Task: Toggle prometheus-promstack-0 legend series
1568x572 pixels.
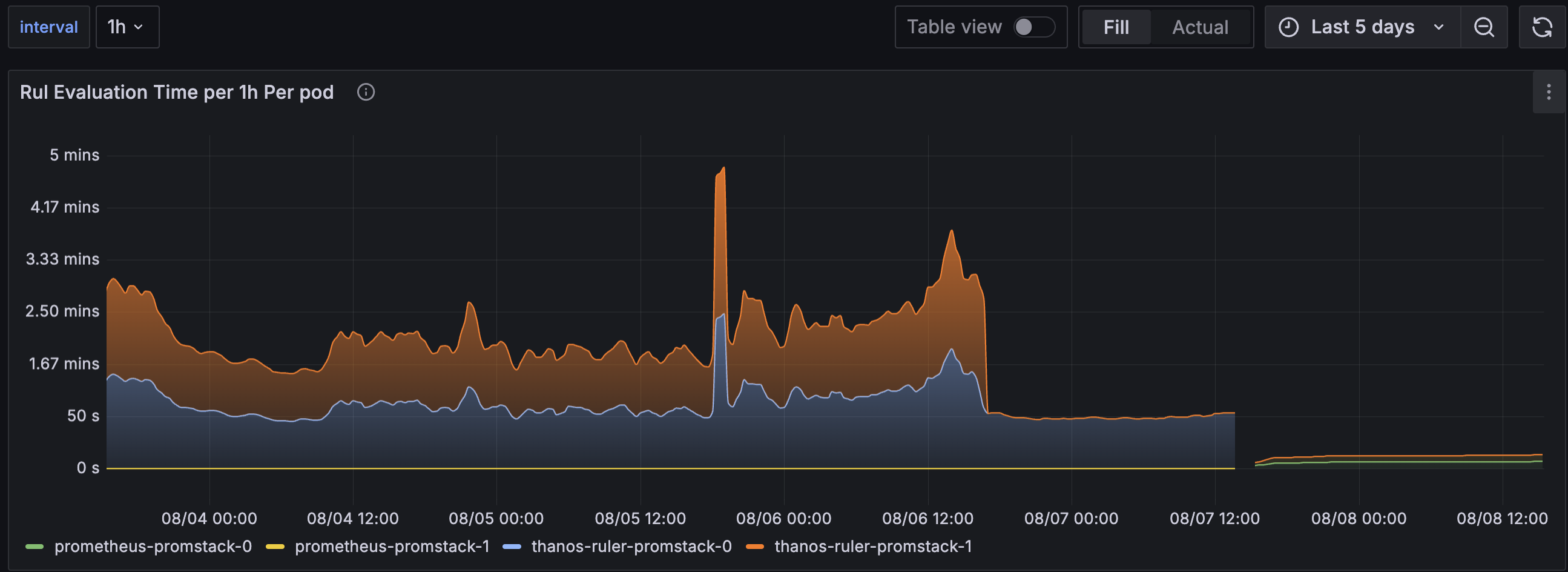Action: pos(153,547)
